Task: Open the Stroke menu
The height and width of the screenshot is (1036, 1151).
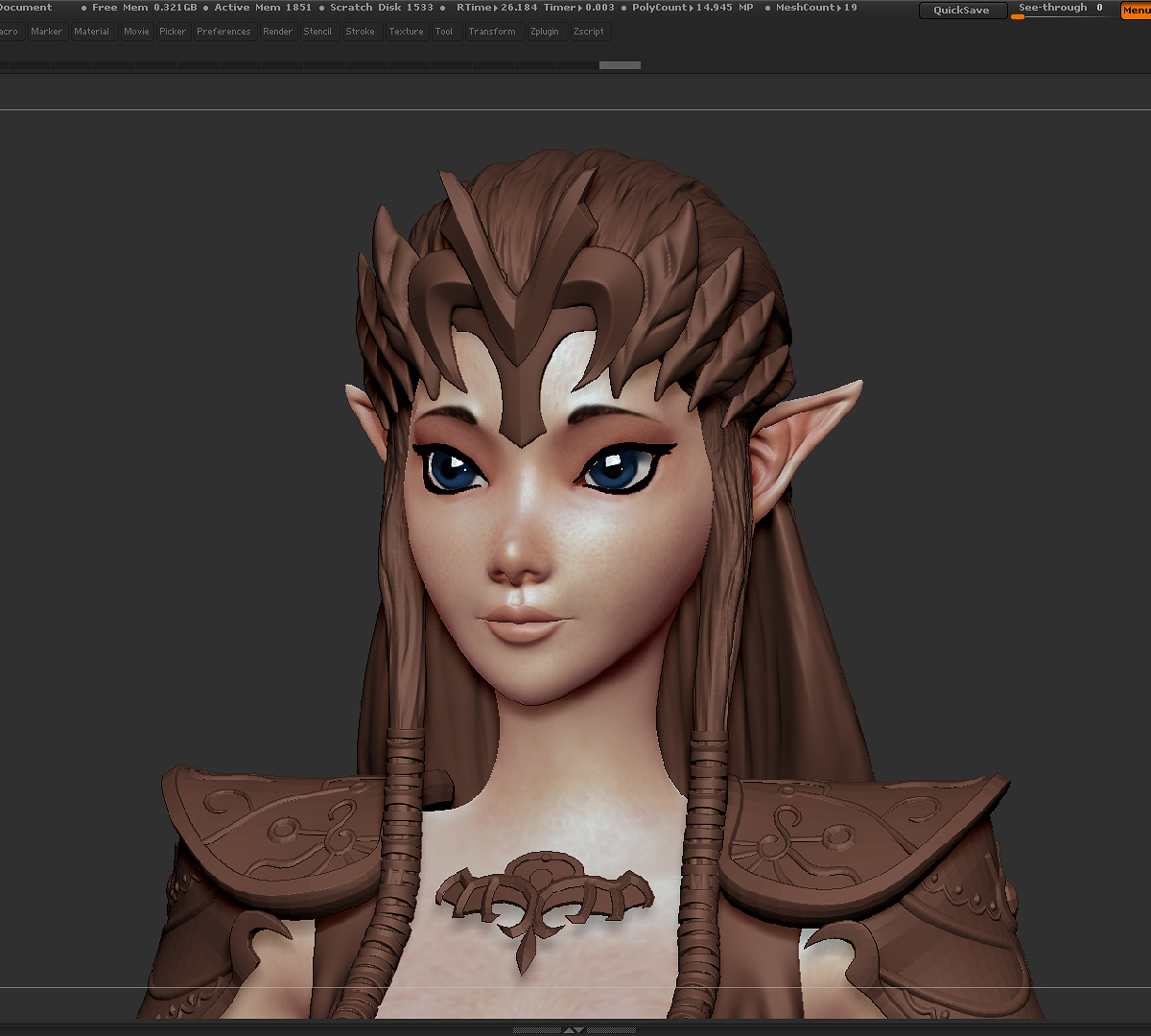Action: tap(361, 32)
